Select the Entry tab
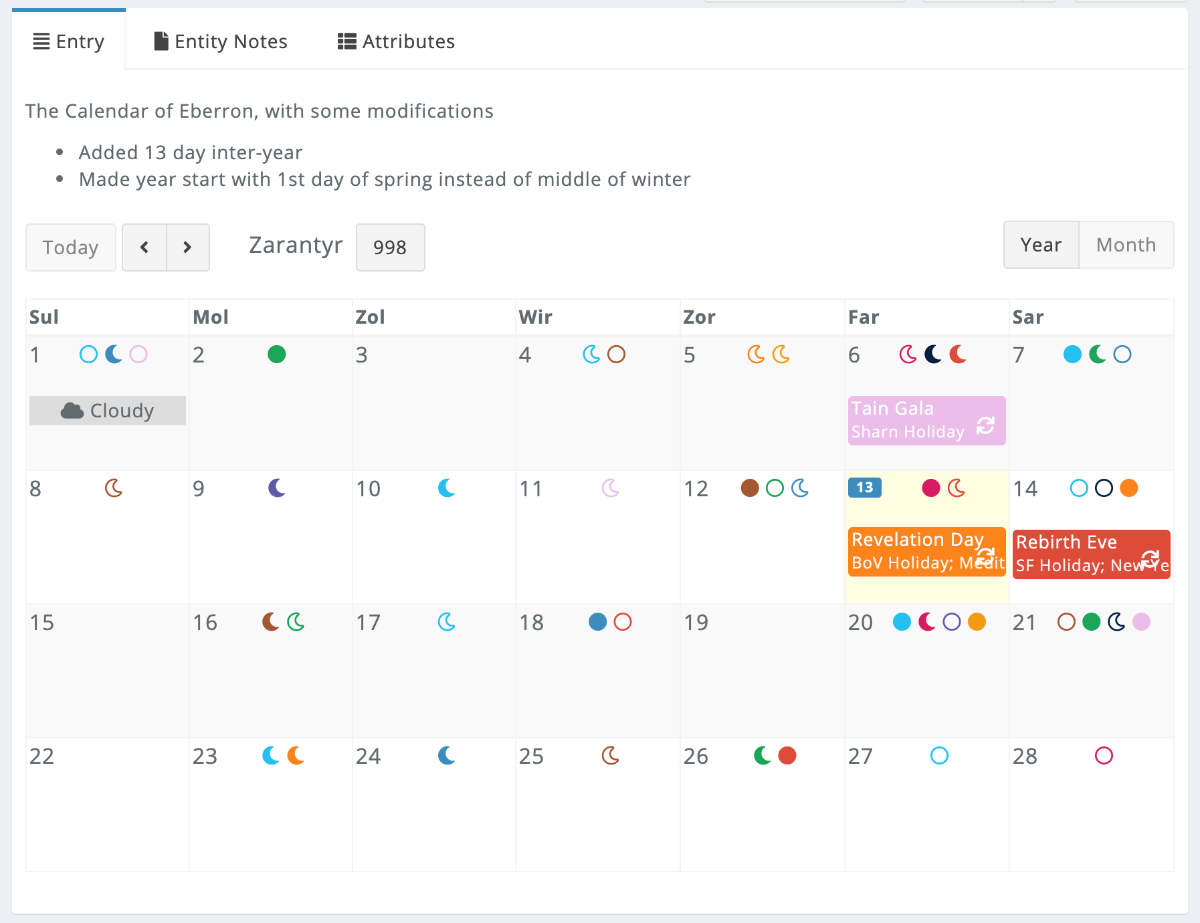This screenshot has width=1200, height=923. pos(68,41)
